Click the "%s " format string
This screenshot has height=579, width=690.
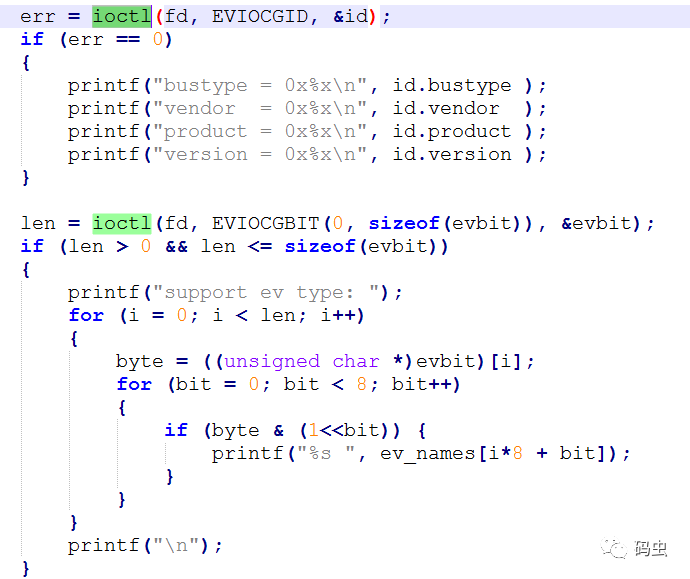pyautogui.click(x=326, y=453)
